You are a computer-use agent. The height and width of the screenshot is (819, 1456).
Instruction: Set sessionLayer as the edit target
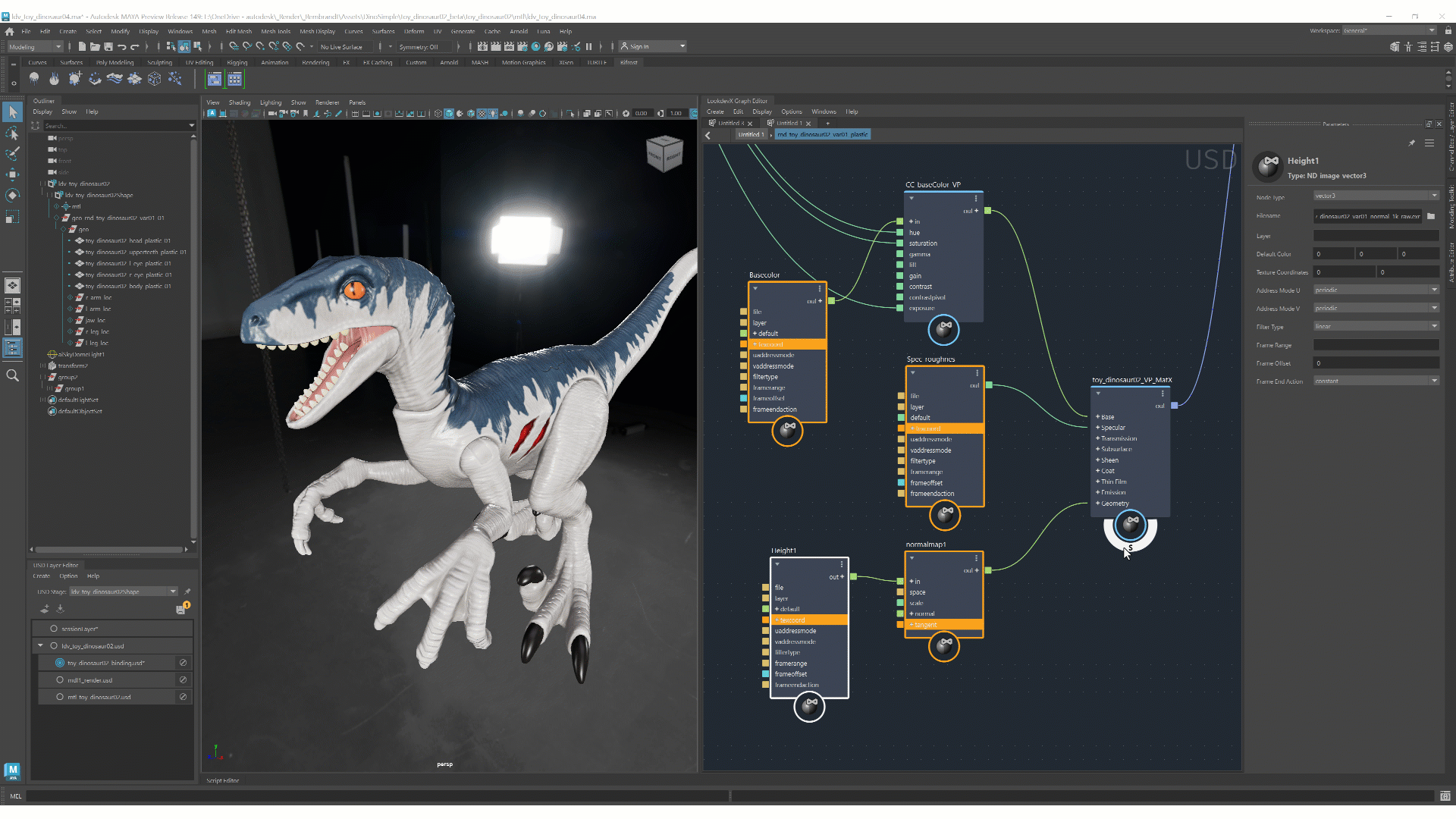click(54, 629)
